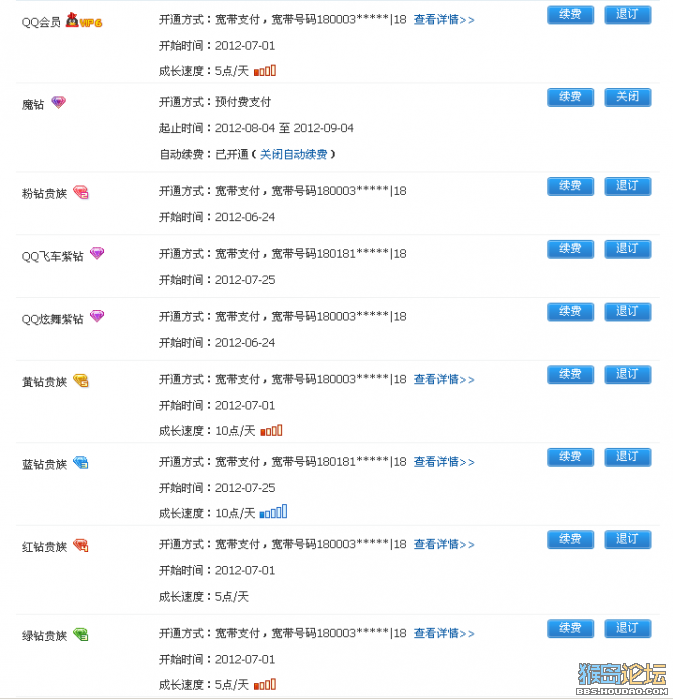Click the 黄钻贵族 service name

point(44,382)
